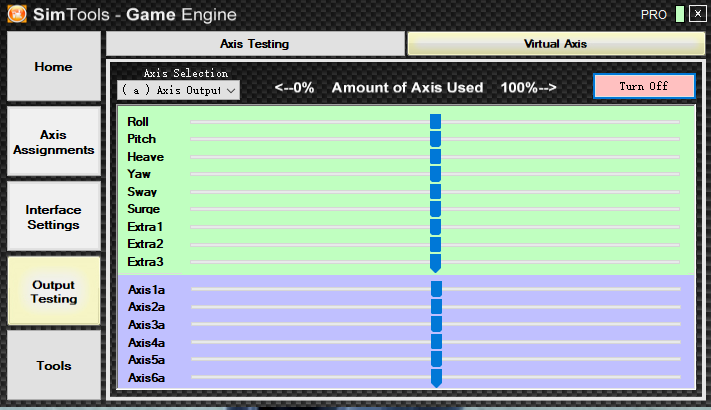
Task: Click the Axis1a label text
Action: coord(146,289)
